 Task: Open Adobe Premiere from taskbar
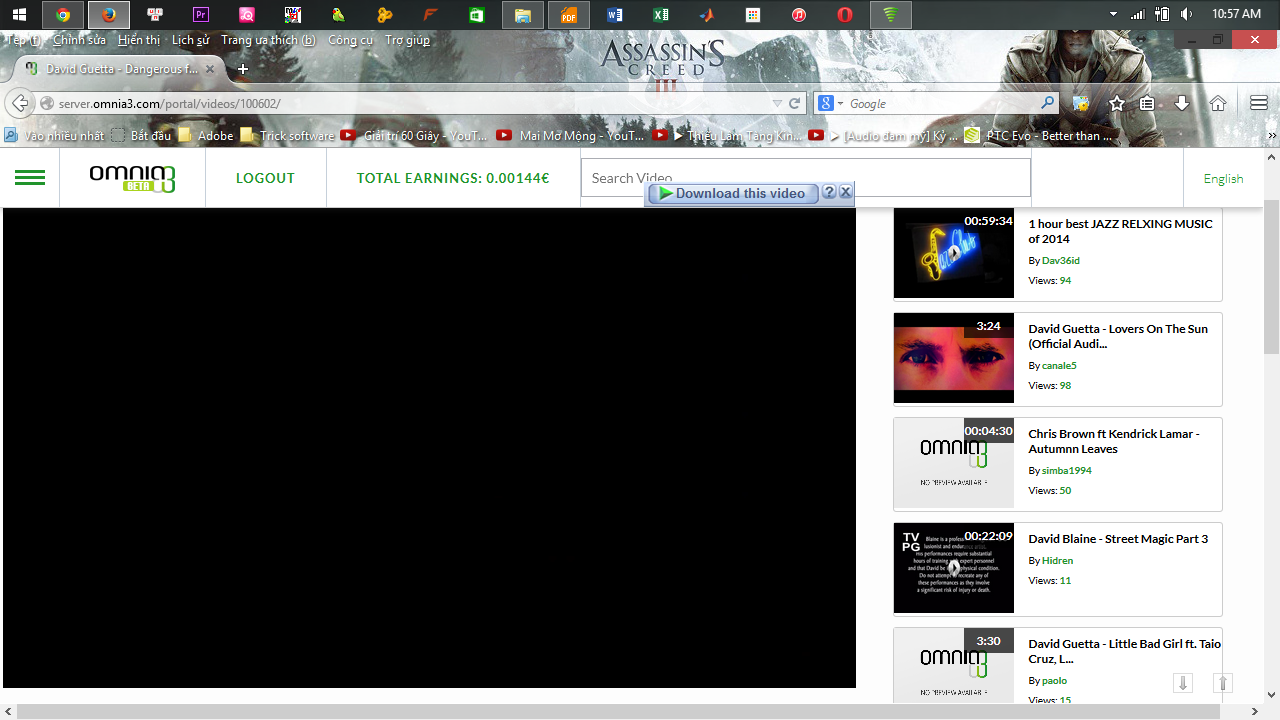point(201,15)
